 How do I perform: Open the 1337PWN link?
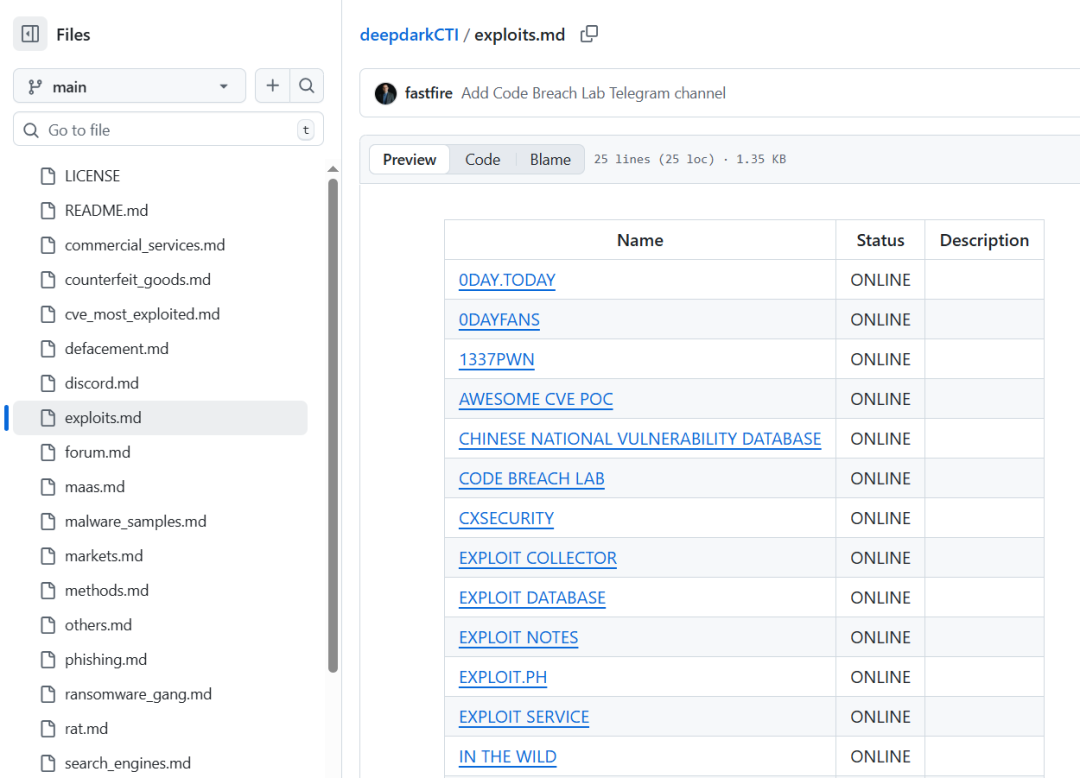pyautogui.click(x=497, y=359)
